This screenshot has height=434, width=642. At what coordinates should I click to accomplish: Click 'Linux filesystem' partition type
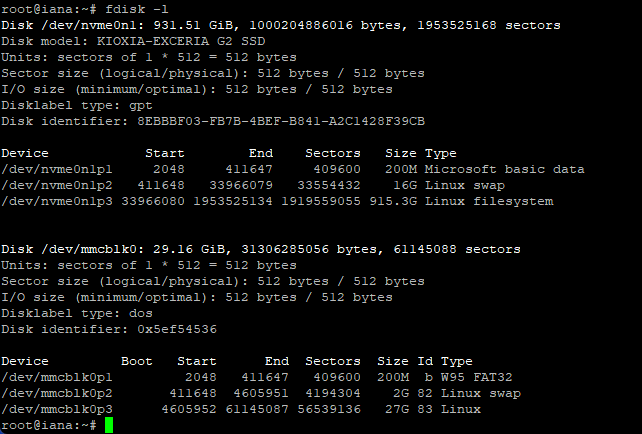(x=489, y=201)
